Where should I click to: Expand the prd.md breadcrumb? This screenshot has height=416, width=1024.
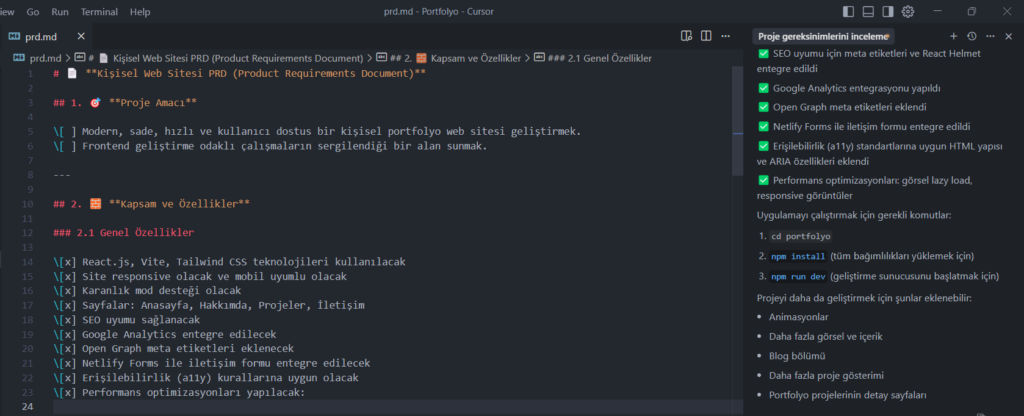tap(45, 58)
